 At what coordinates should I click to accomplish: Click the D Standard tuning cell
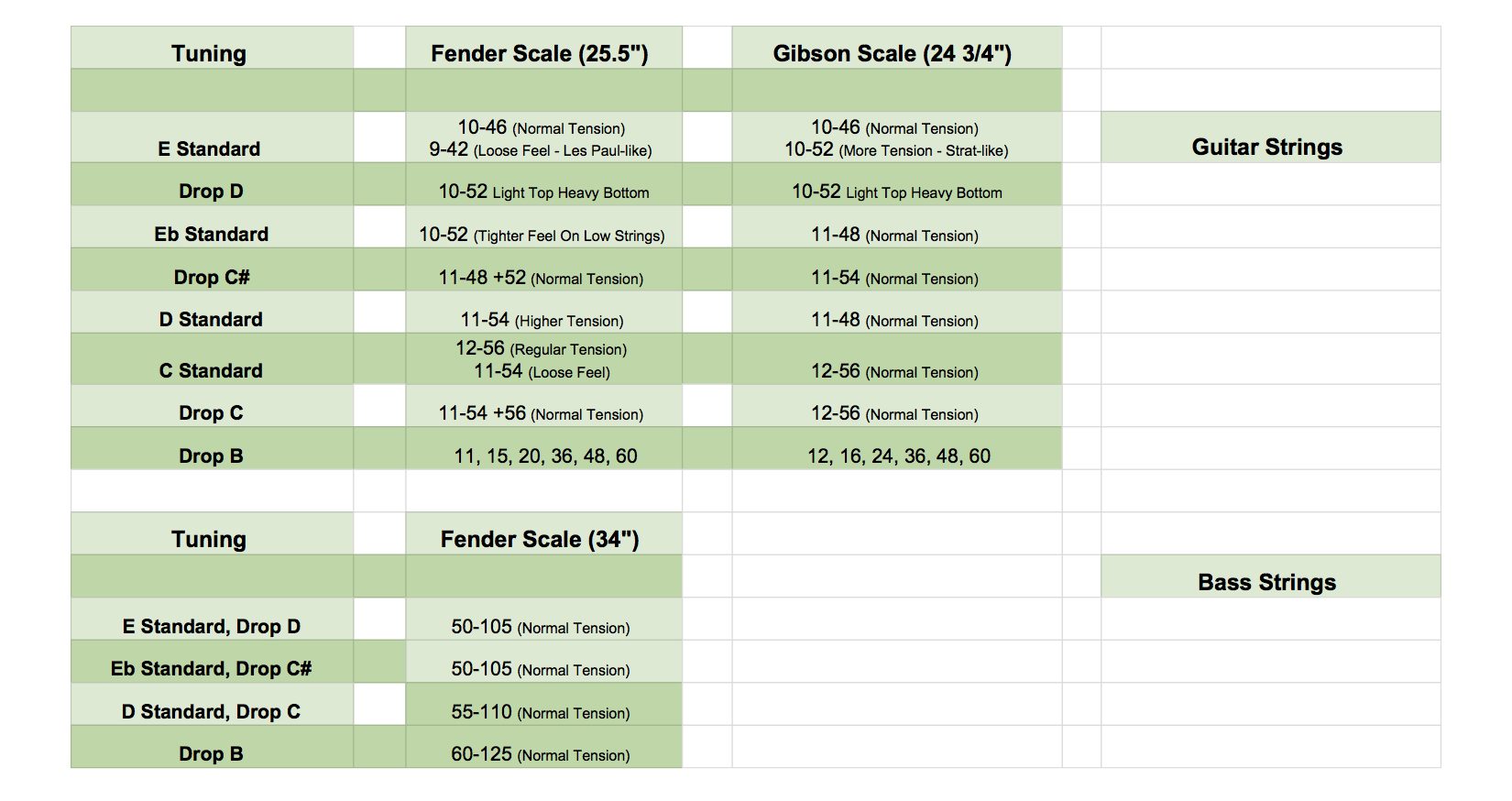click(x=212, y=313)
